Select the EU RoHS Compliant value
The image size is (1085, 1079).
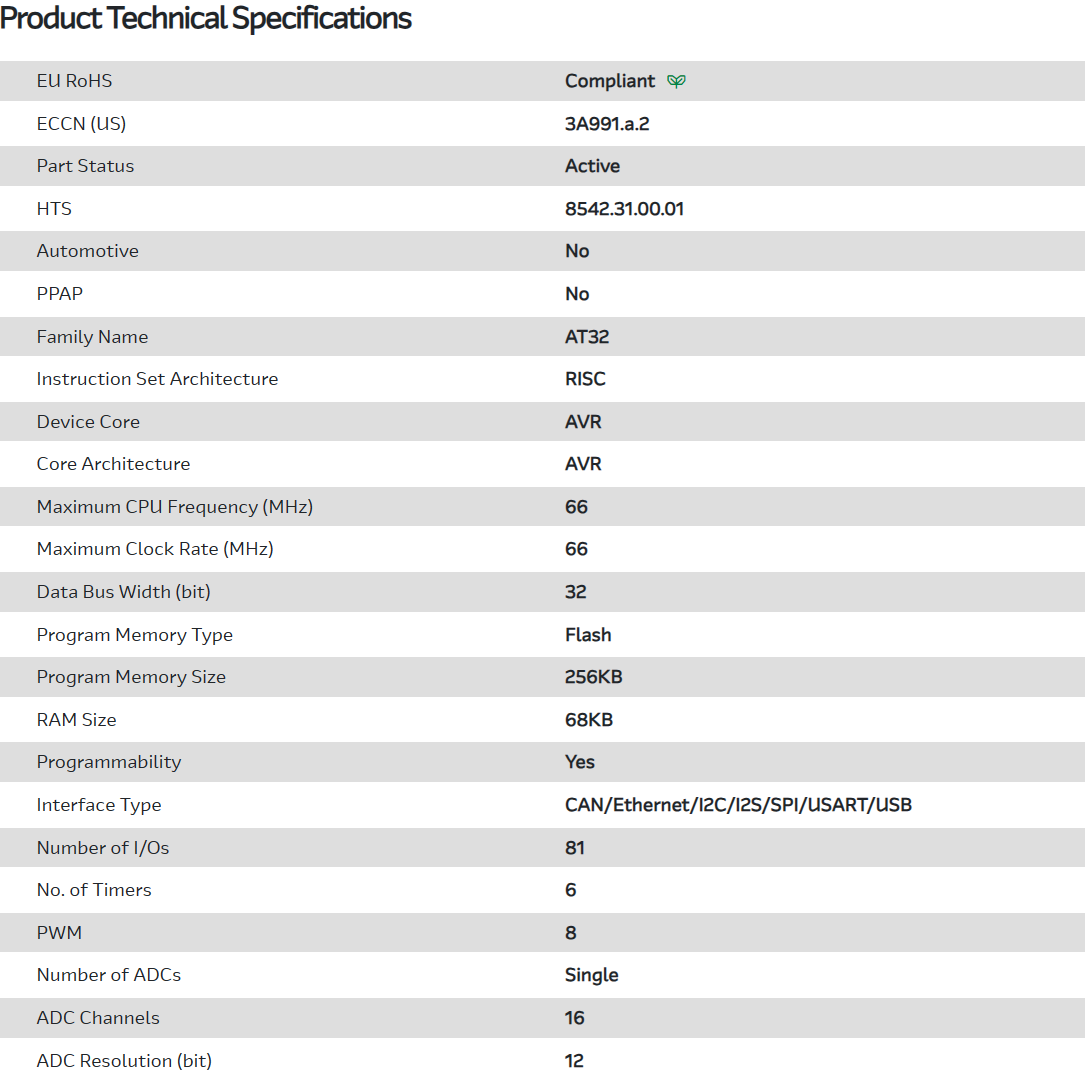pos(609,81)
